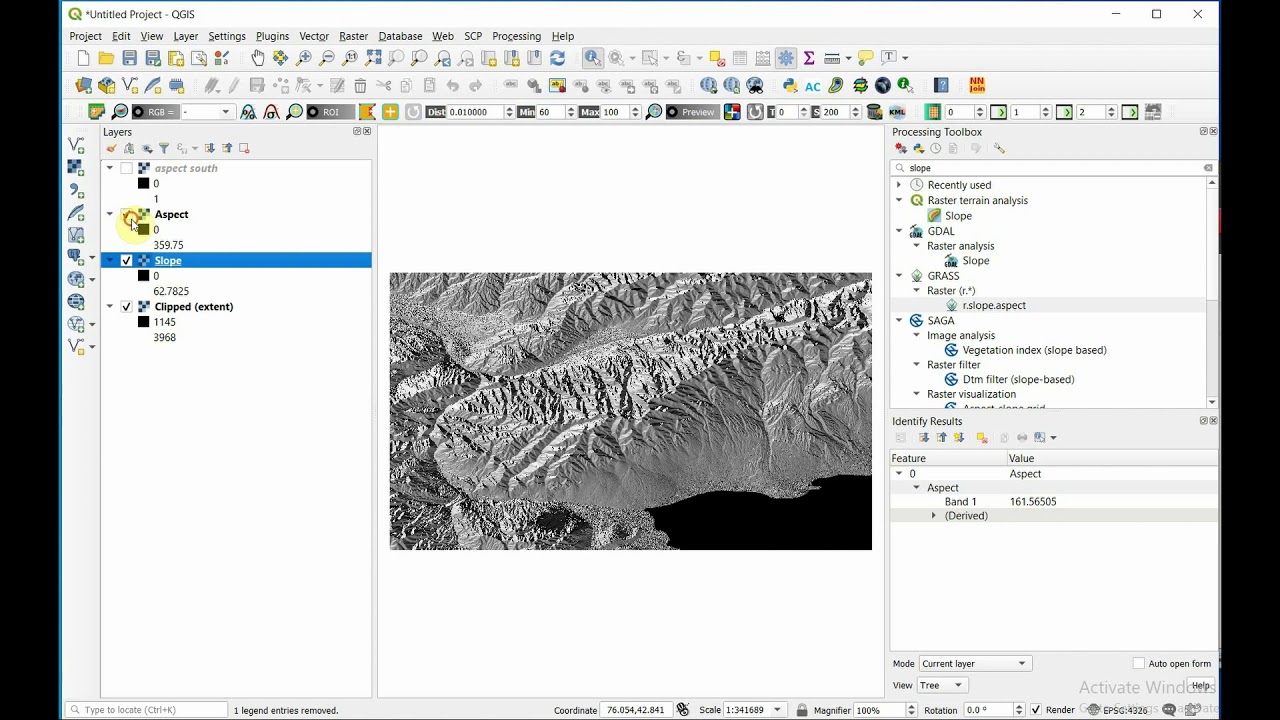Expand the Recently used toolbox group

pyautogui.click(x=899, y=185)
